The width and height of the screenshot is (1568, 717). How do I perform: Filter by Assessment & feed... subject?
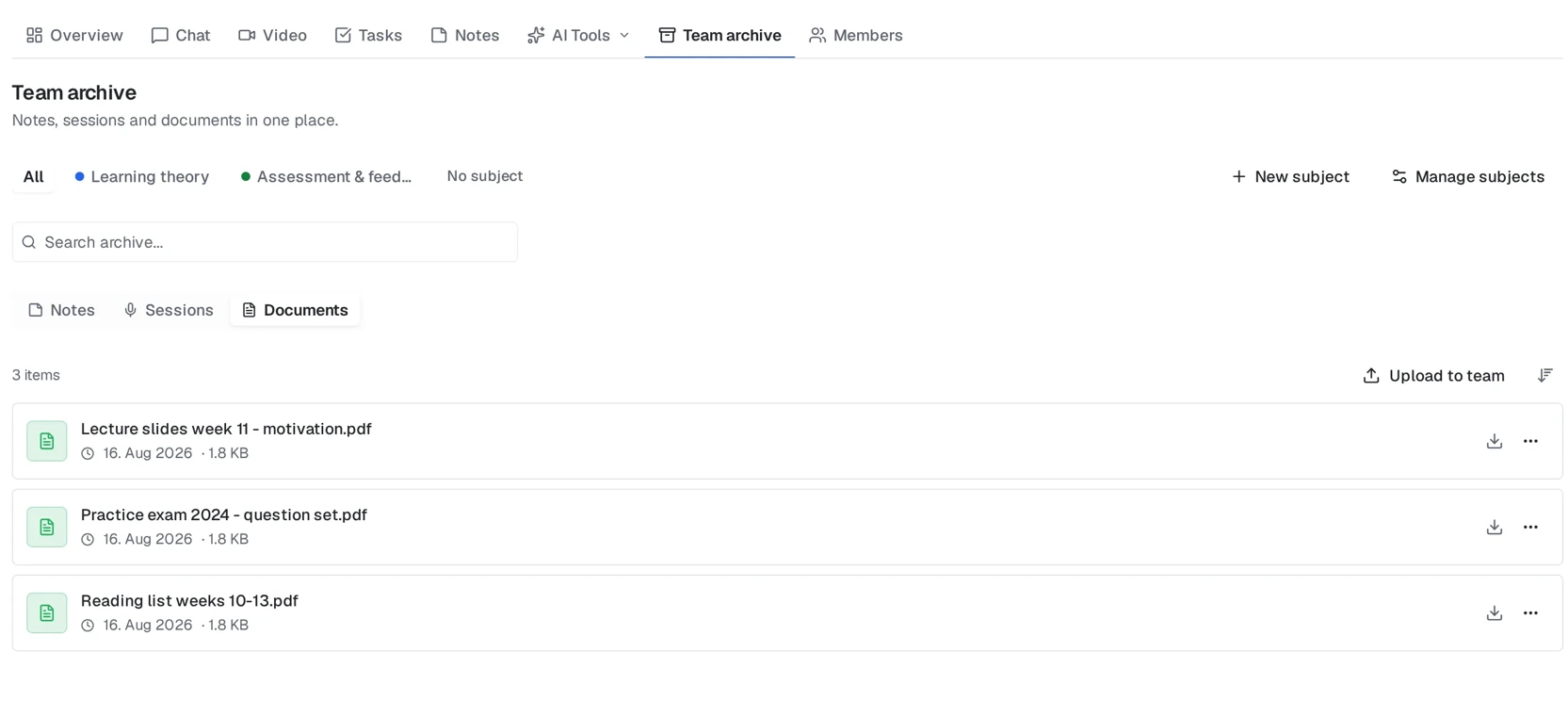point(327,176)
